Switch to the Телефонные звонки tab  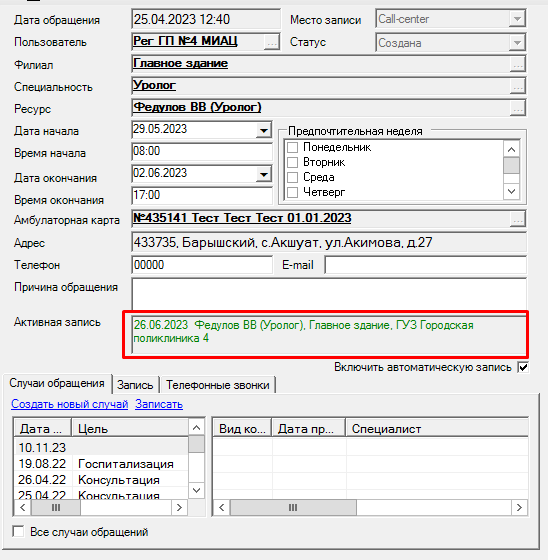pos(218,385)
